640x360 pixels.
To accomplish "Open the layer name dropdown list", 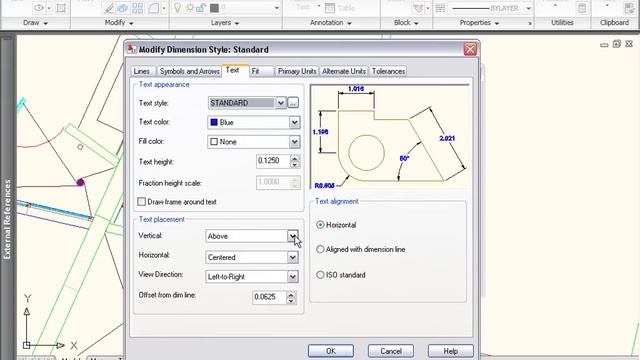I will click(277, 8).
